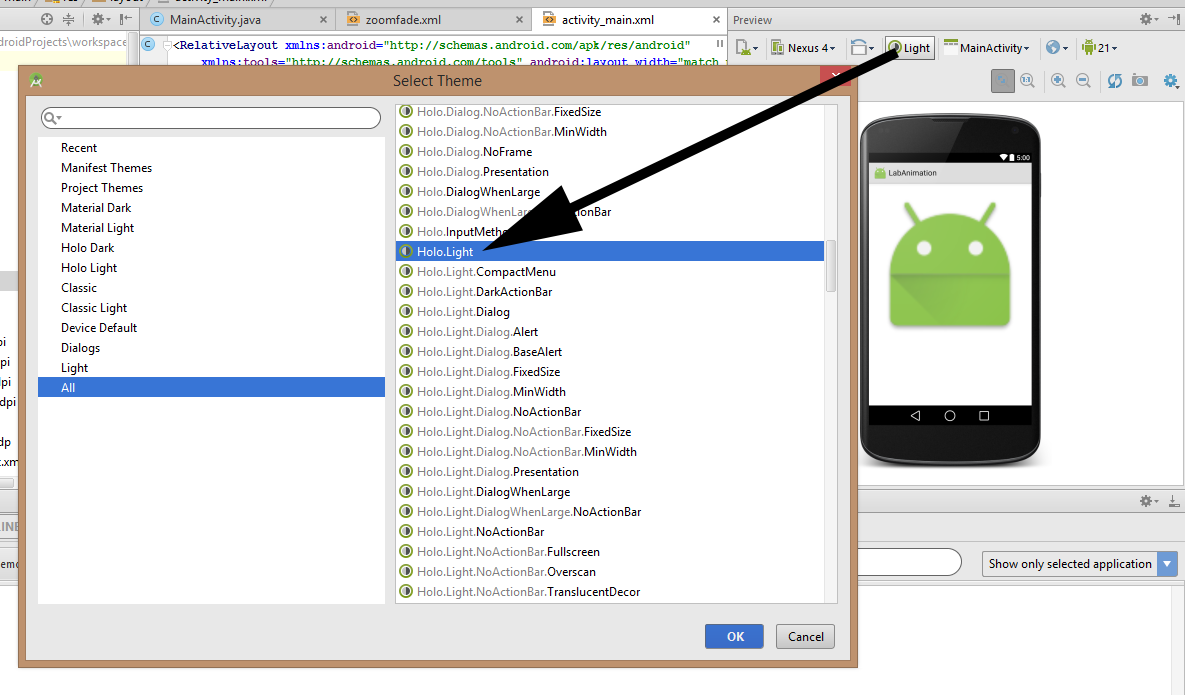
Task: Open the orientation dropdown in Preview
Action: tap(862, 48)
